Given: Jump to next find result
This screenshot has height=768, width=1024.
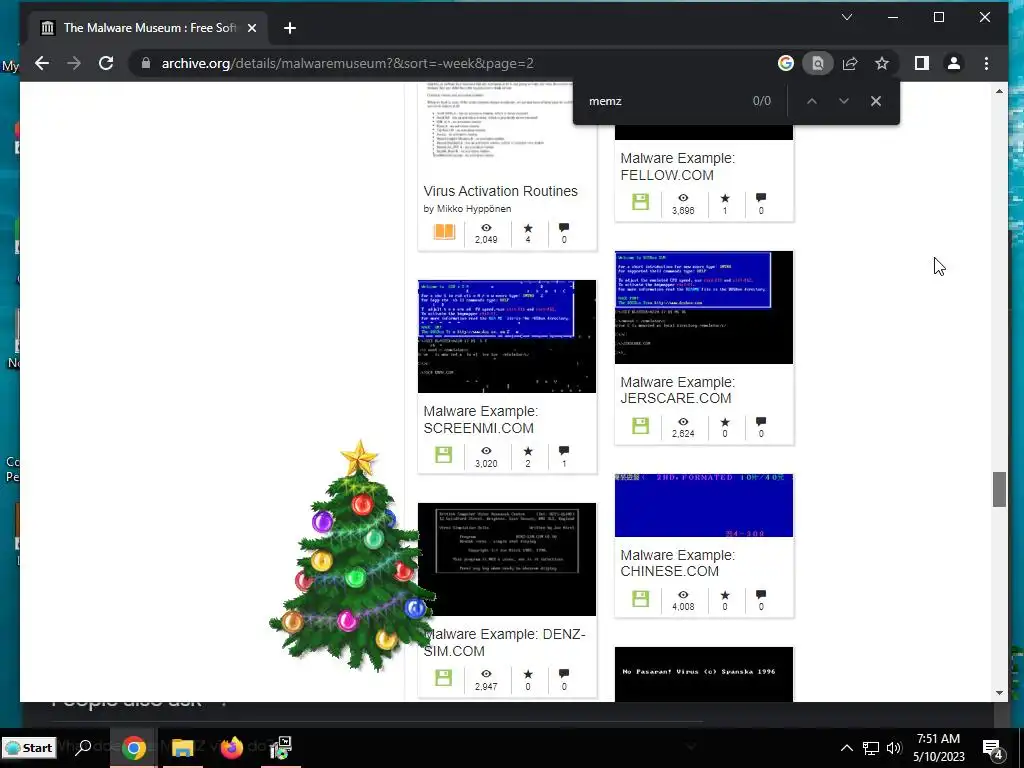Looking at the screenshot, I should pyautogui.click(x=844, y=101).
